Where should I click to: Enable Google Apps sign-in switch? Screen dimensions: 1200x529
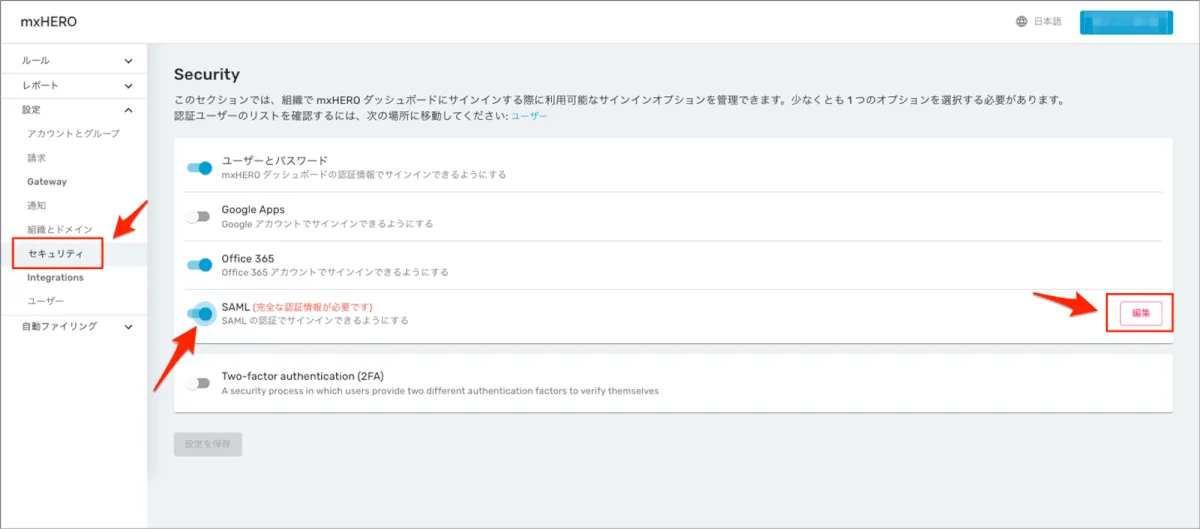[200, 216]
